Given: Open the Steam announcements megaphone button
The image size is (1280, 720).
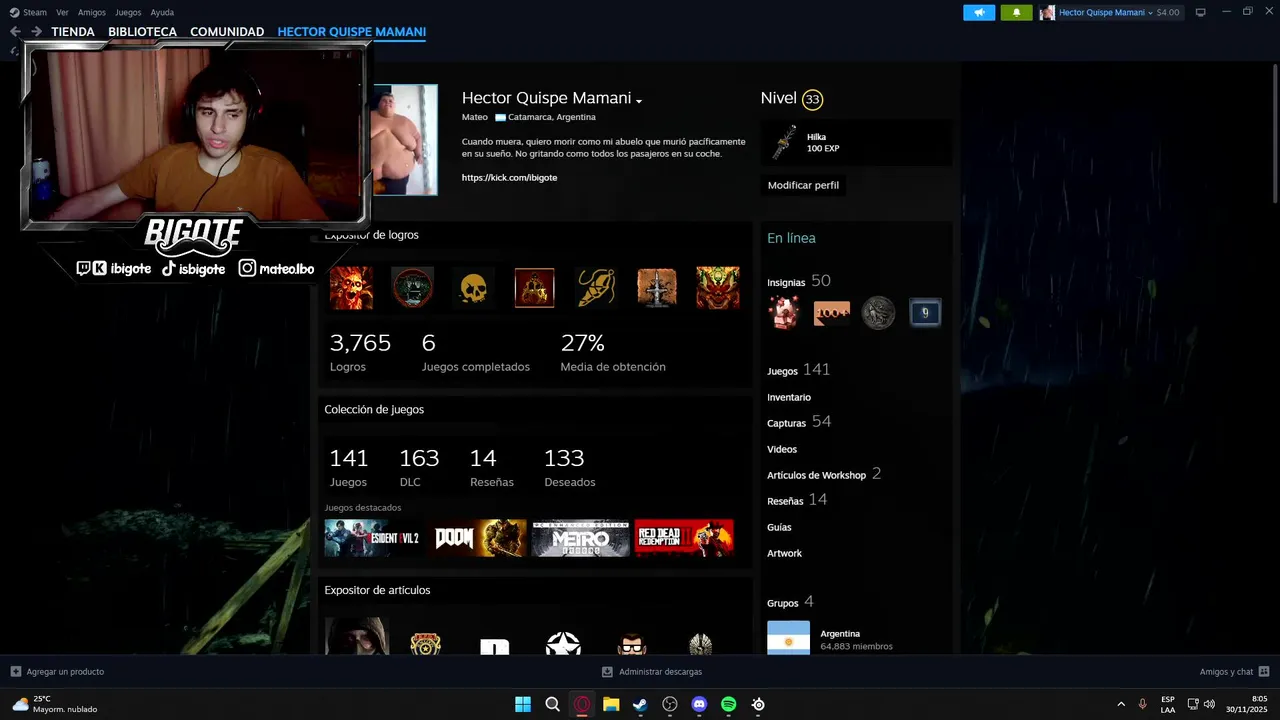Looking at the screenshot, I should pos(979,12).
